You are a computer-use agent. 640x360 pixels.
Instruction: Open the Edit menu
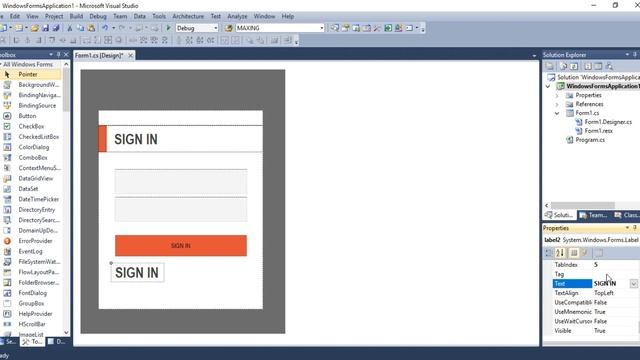point(15,16)
